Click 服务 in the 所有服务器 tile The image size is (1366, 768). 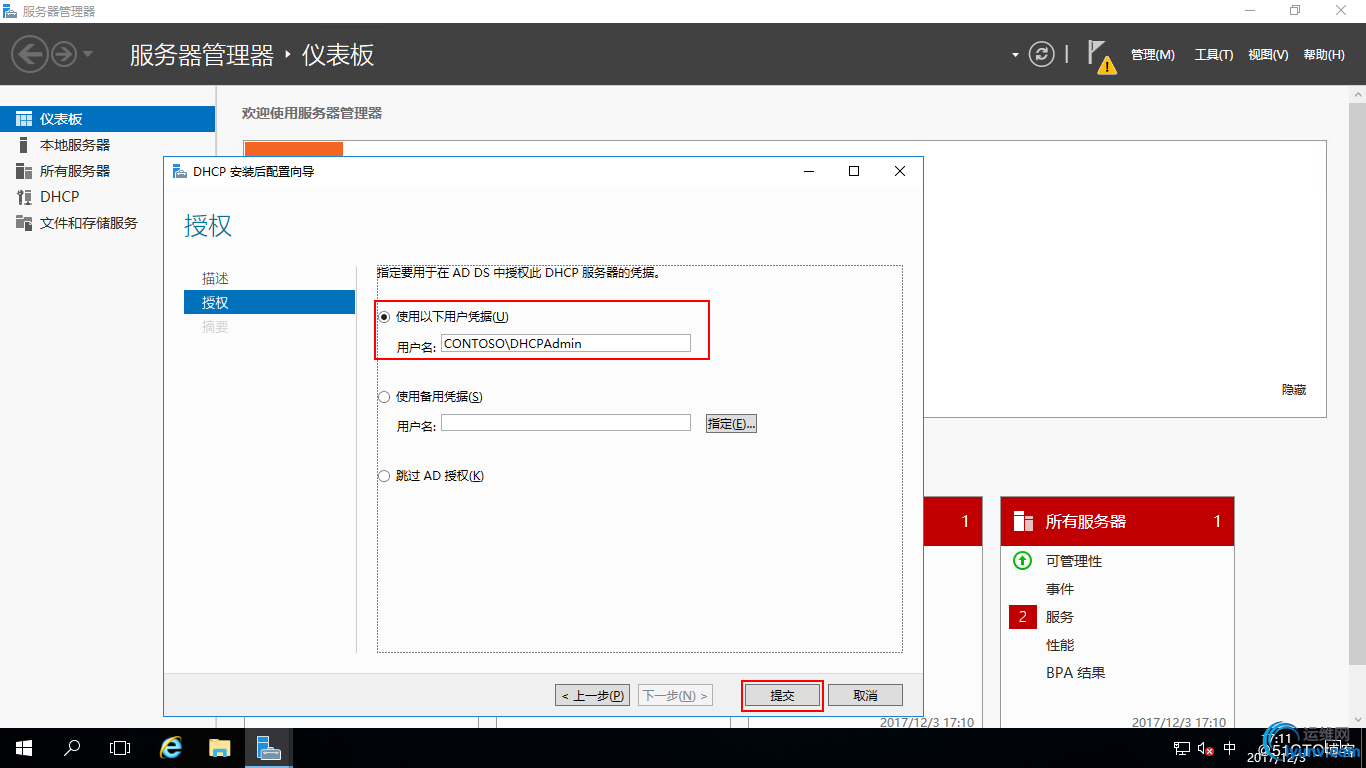click(1060, 617)
